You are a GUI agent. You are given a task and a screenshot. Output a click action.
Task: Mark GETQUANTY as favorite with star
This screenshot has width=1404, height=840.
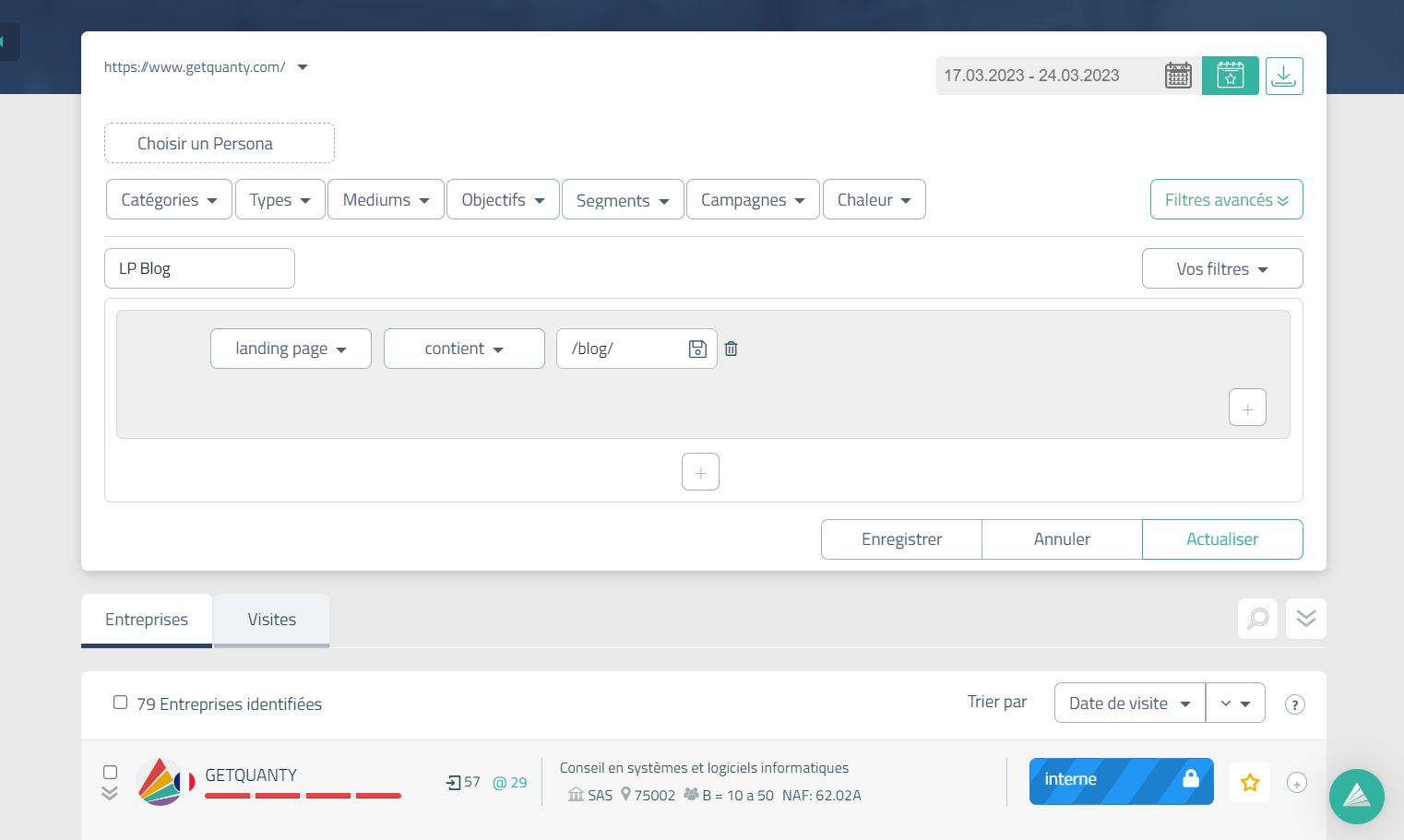coord(1250,783)
